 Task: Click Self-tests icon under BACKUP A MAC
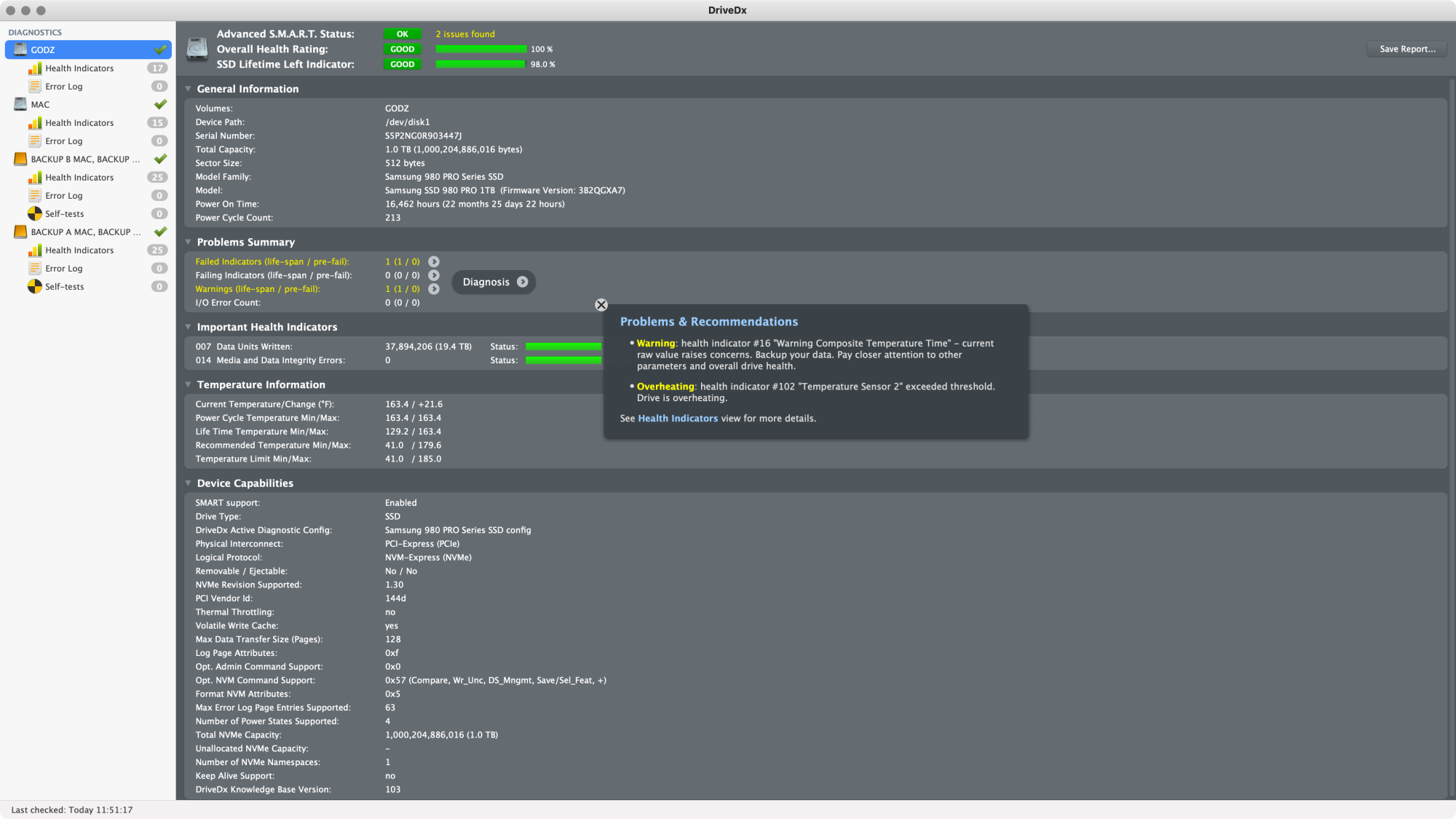pos(34,286)
